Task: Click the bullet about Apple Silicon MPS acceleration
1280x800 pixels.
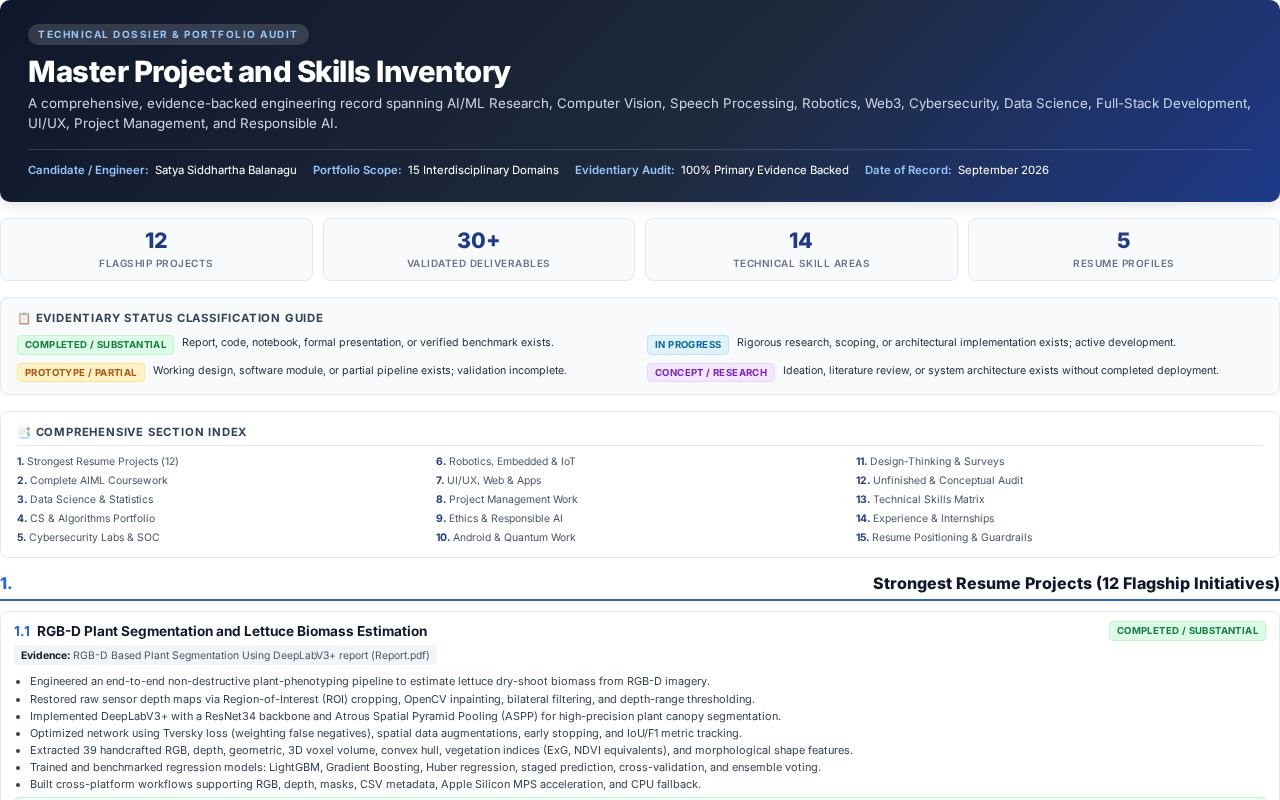Action: 365,784
